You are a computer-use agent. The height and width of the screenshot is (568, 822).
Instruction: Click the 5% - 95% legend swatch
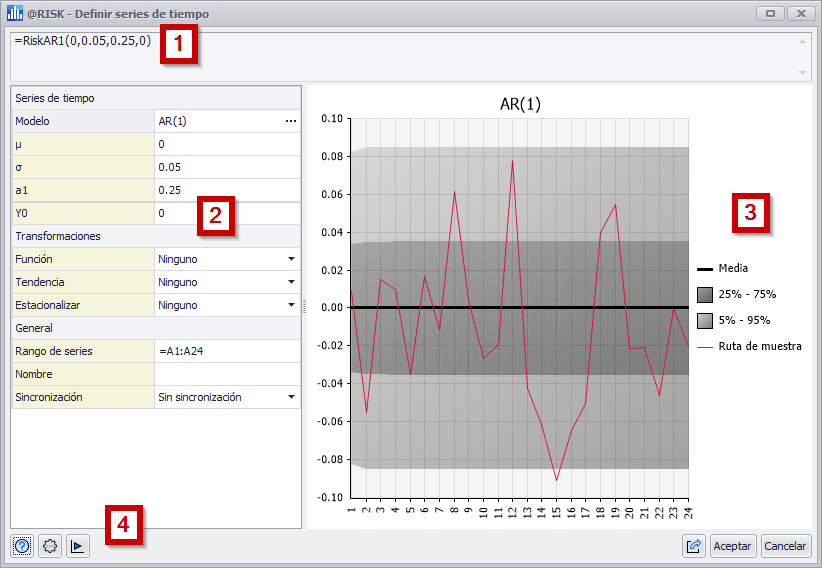(x=705, y=320)
